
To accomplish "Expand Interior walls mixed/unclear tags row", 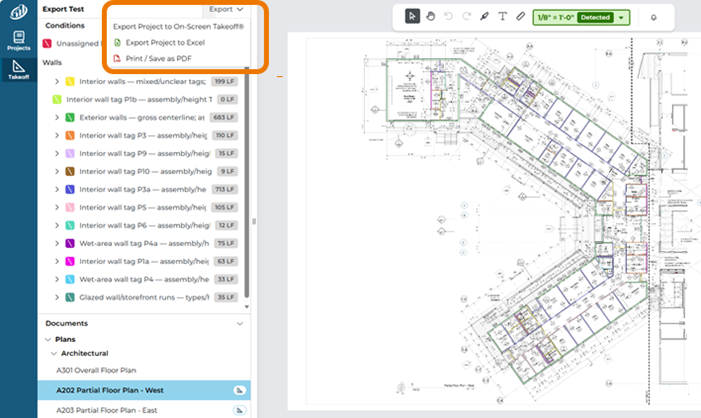I will point(57,81).
